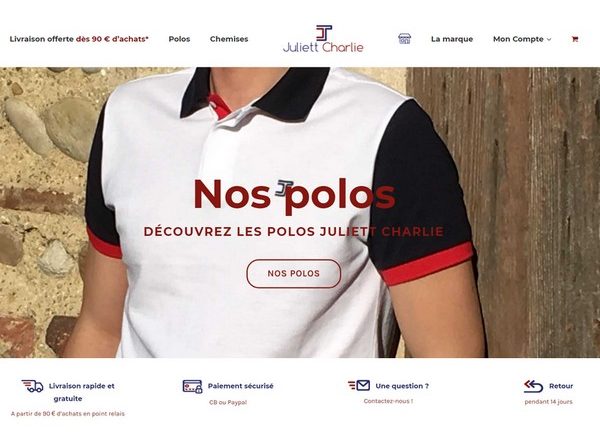Screen dimensions: 600x441
Task: Click the Juliett Charlie logo
Action: 323,39
